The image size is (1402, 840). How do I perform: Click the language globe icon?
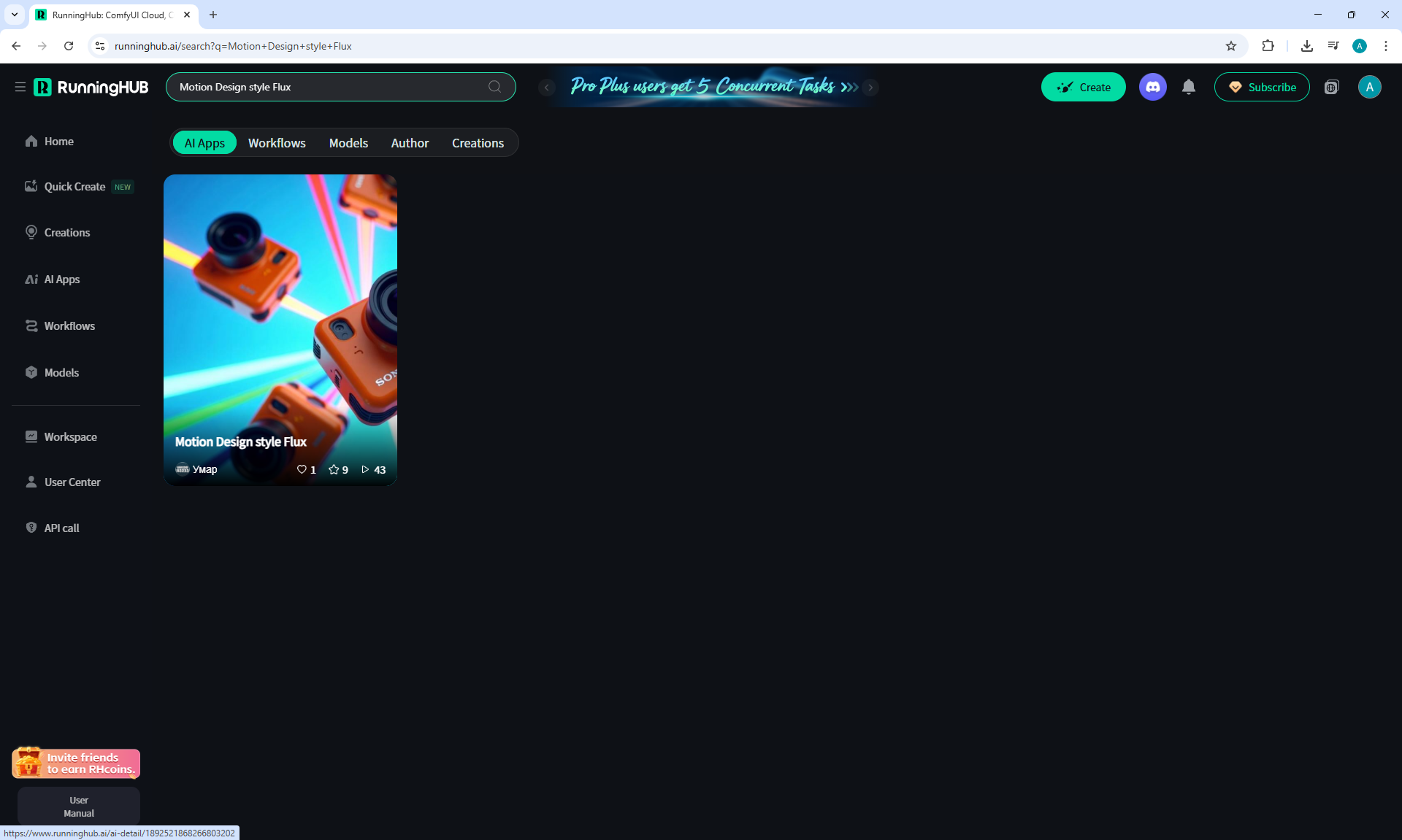click(x=1332, y=87)
